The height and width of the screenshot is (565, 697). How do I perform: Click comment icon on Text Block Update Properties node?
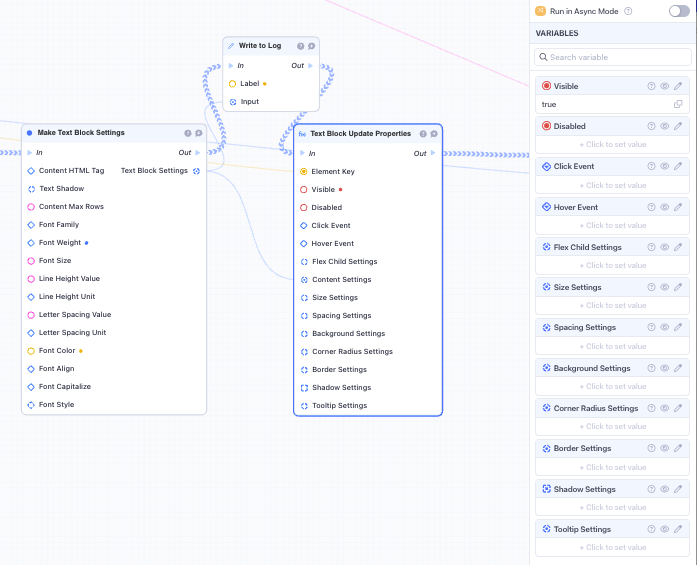click(x=434, y=133)
